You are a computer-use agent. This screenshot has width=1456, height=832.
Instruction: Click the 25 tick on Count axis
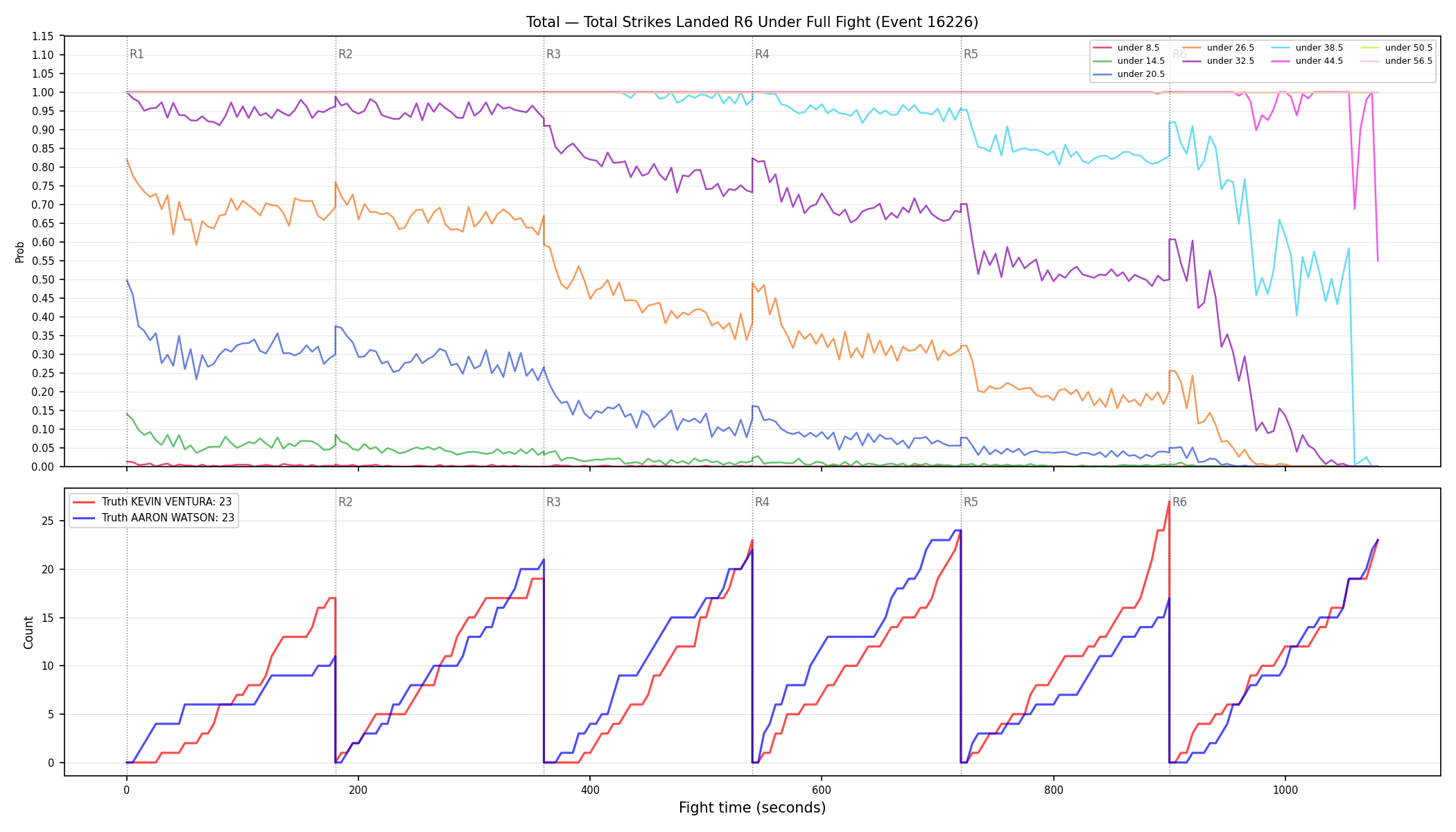coord(49,521)
